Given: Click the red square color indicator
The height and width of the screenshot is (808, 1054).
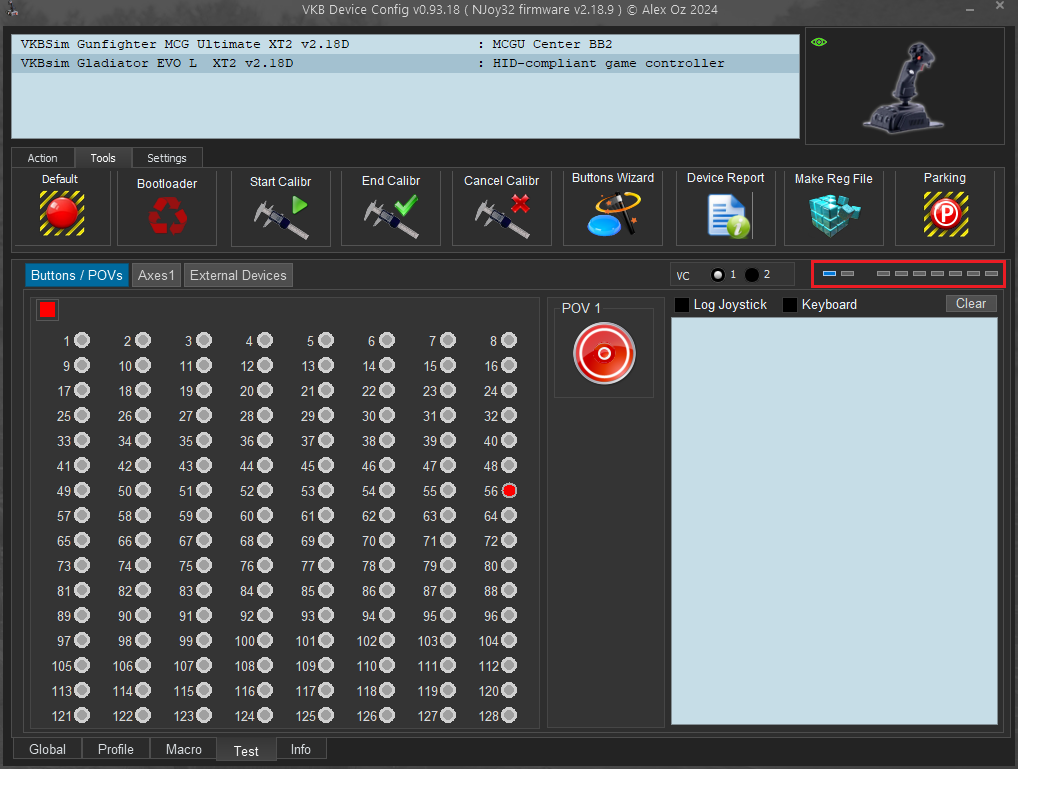Looking at the screenshot, I should [x=47, y=310].
